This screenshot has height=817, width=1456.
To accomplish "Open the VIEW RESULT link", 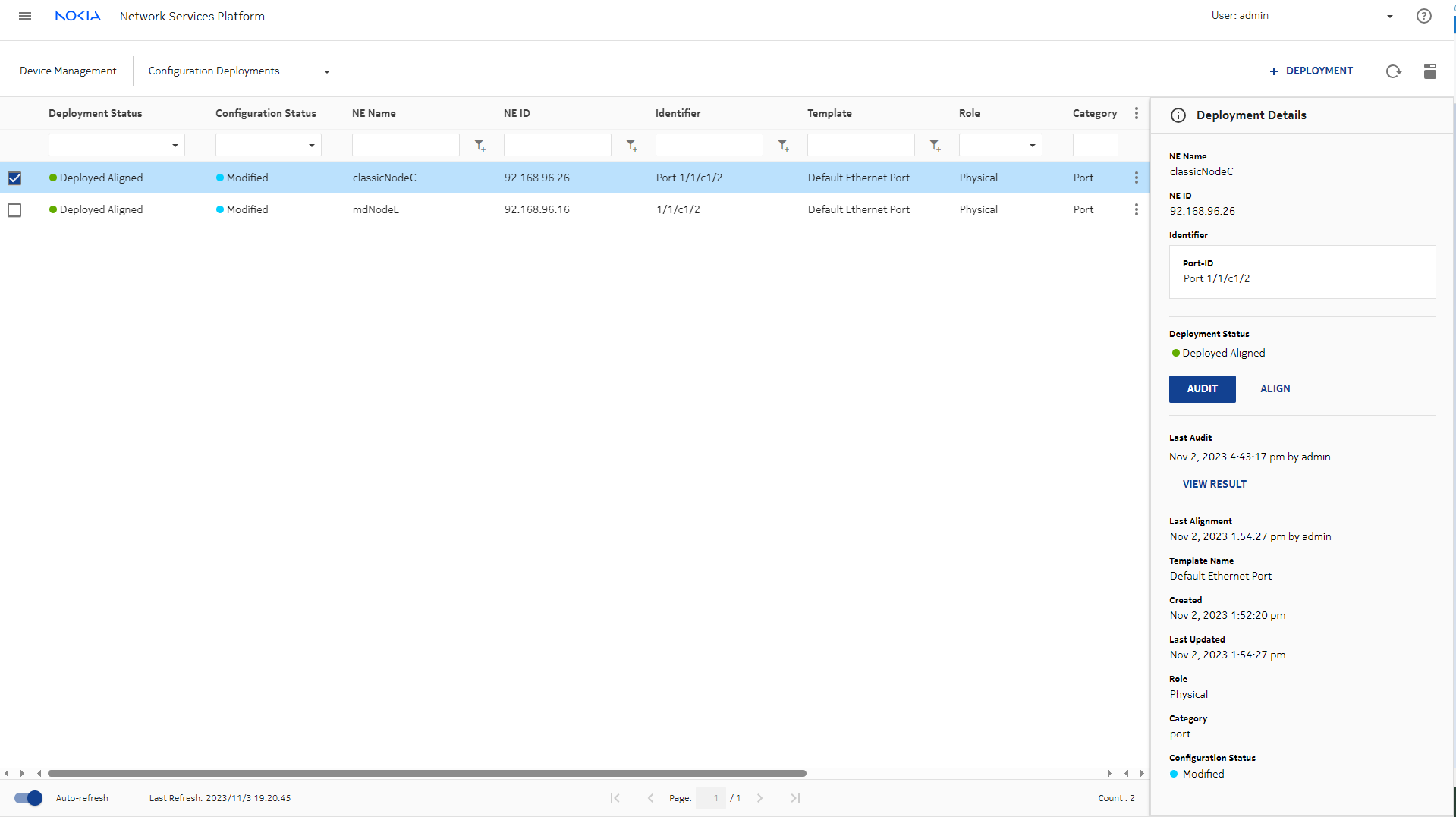I will click(x=1214, y=484).
